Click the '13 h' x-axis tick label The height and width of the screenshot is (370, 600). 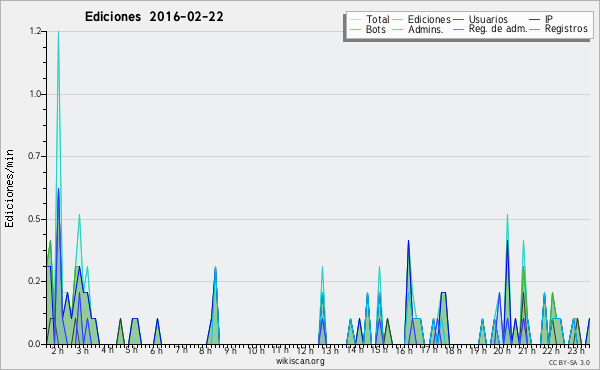330,351
